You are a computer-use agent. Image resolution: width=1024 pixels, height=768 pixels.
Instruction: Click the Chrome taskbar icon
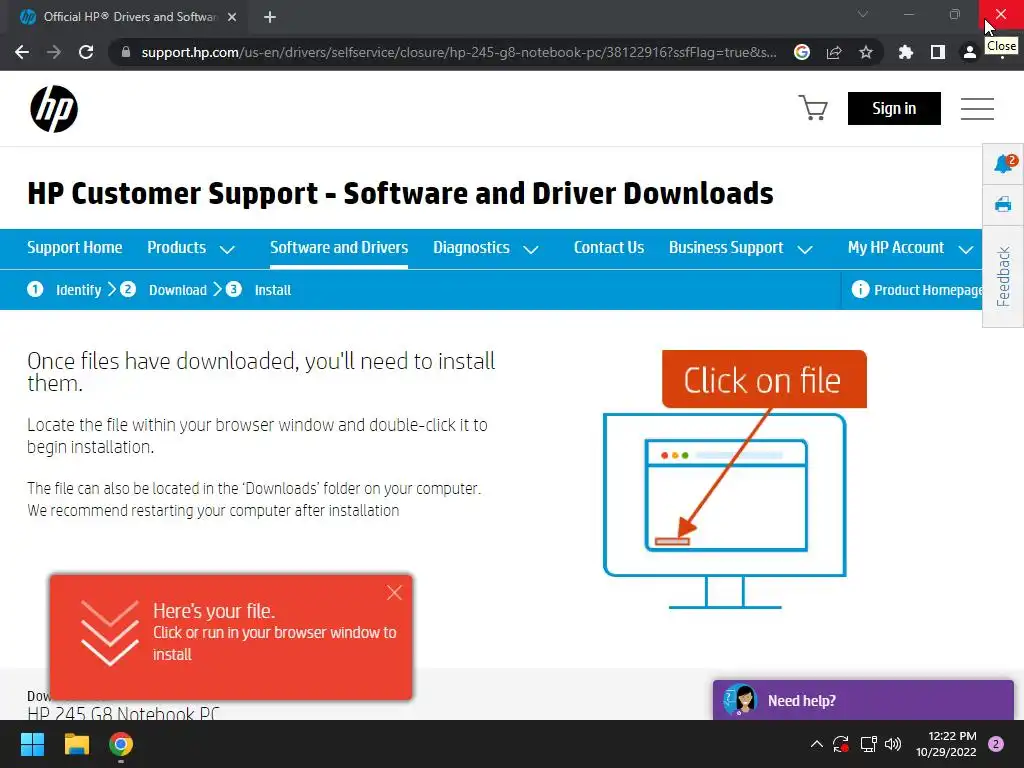[121, 744]
